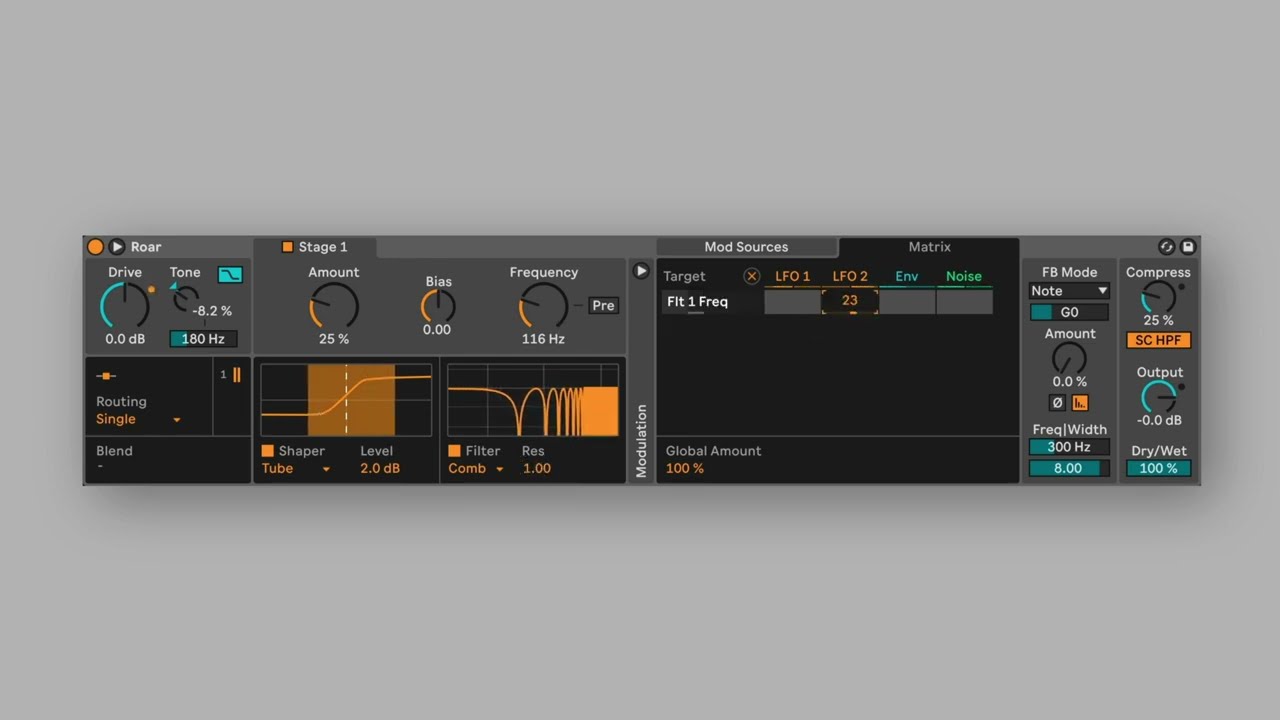1280x720 pixels.
Task: Toggle the Roar device on/off button
Action: tap(95, 247)
